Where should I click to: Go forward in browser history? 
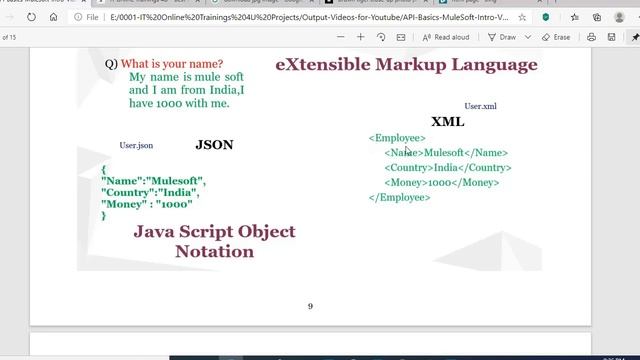pyautogui.click(x=10, y=18)
